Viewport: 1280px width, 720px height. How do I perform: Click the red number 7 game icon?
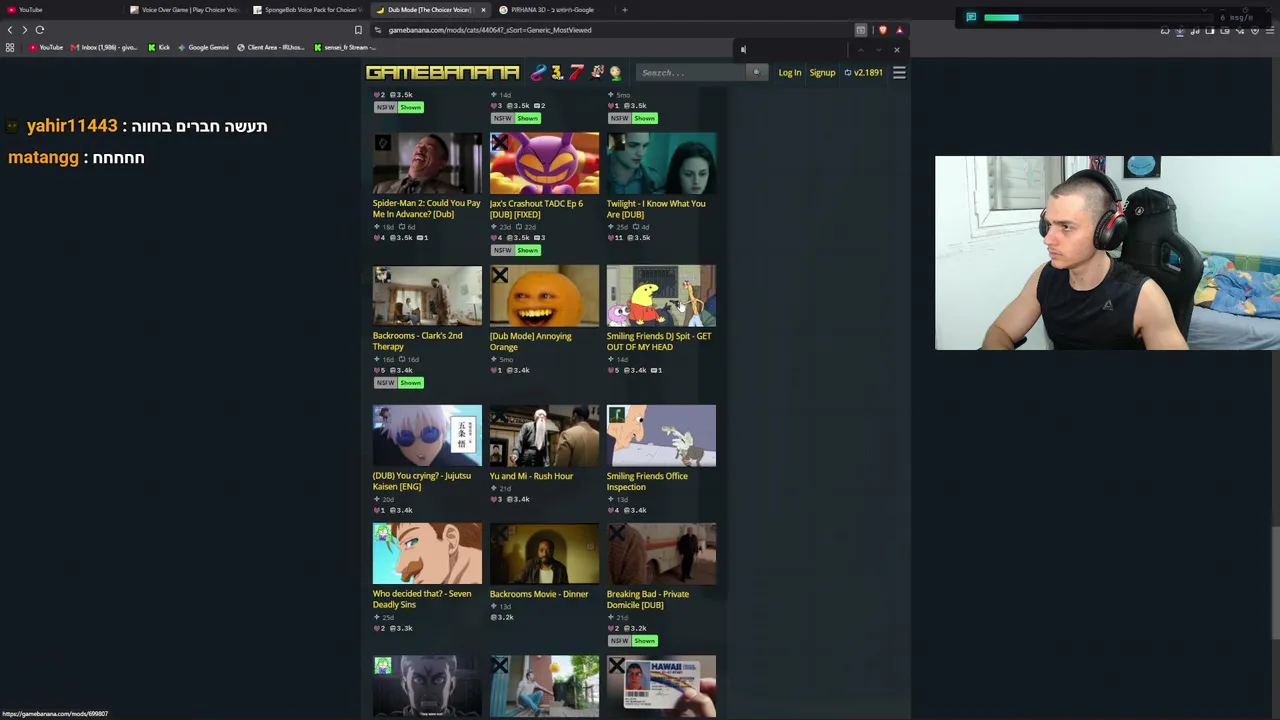576,72
